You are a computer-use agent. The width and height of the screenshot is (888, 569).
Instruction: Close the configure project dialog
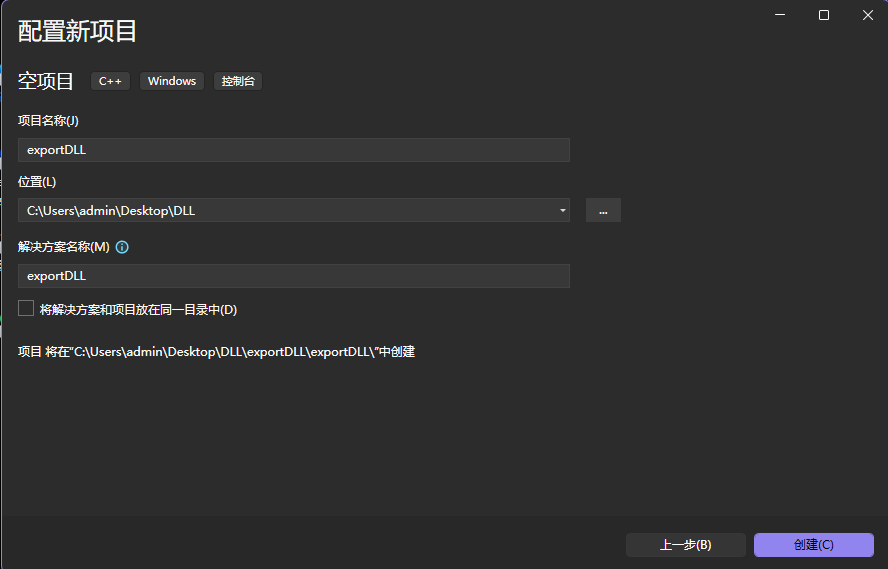(x=868, y=15)
